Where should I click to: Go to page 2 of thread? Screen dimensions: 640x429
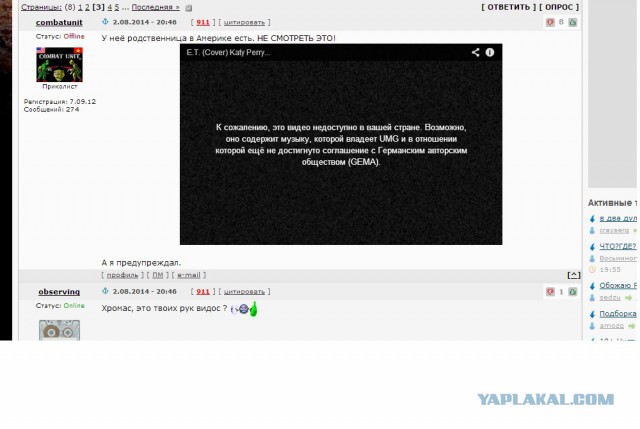tap(87, 7)
